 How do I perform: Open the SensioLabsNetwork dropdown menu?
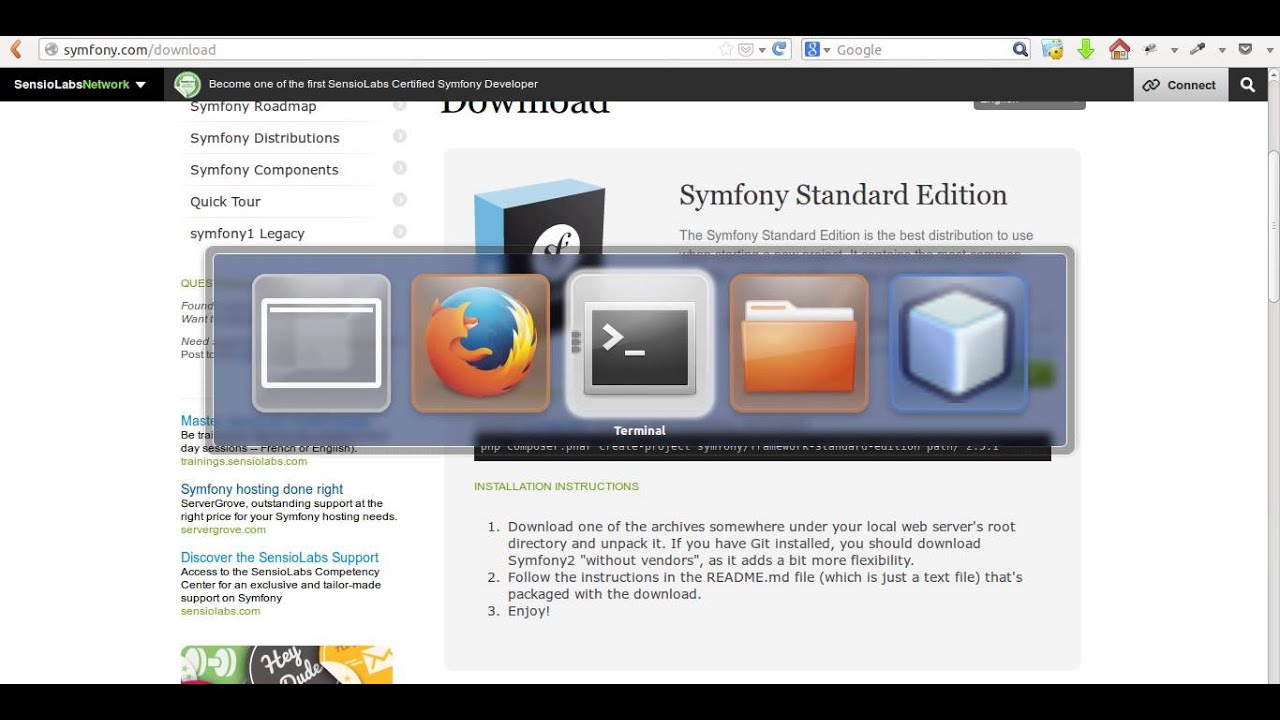point(80,85)
